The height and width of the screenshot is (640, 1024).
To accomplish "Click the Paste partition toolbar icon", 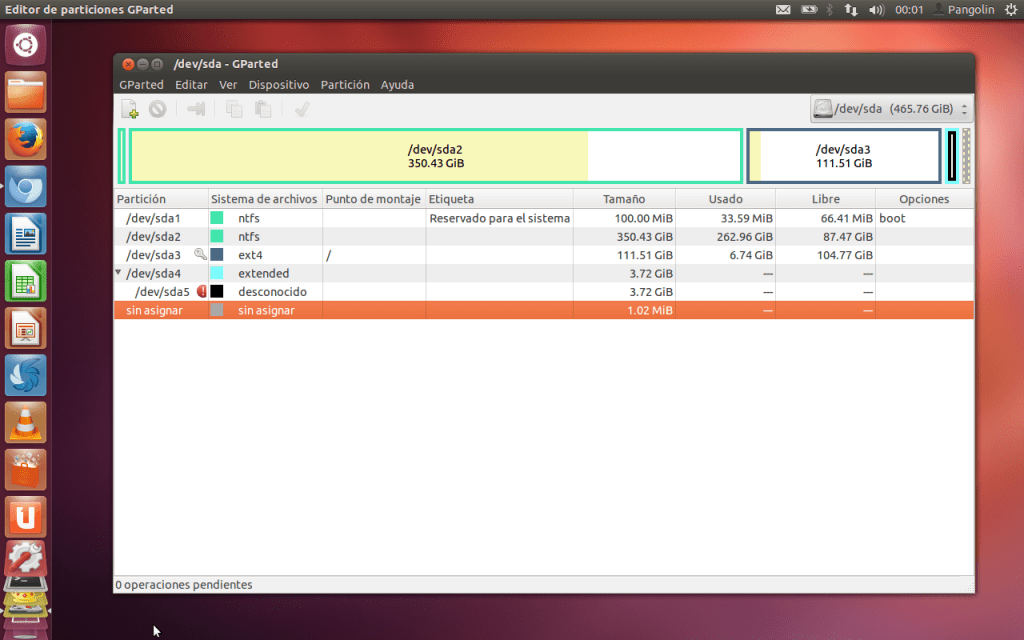I will 263,109.
